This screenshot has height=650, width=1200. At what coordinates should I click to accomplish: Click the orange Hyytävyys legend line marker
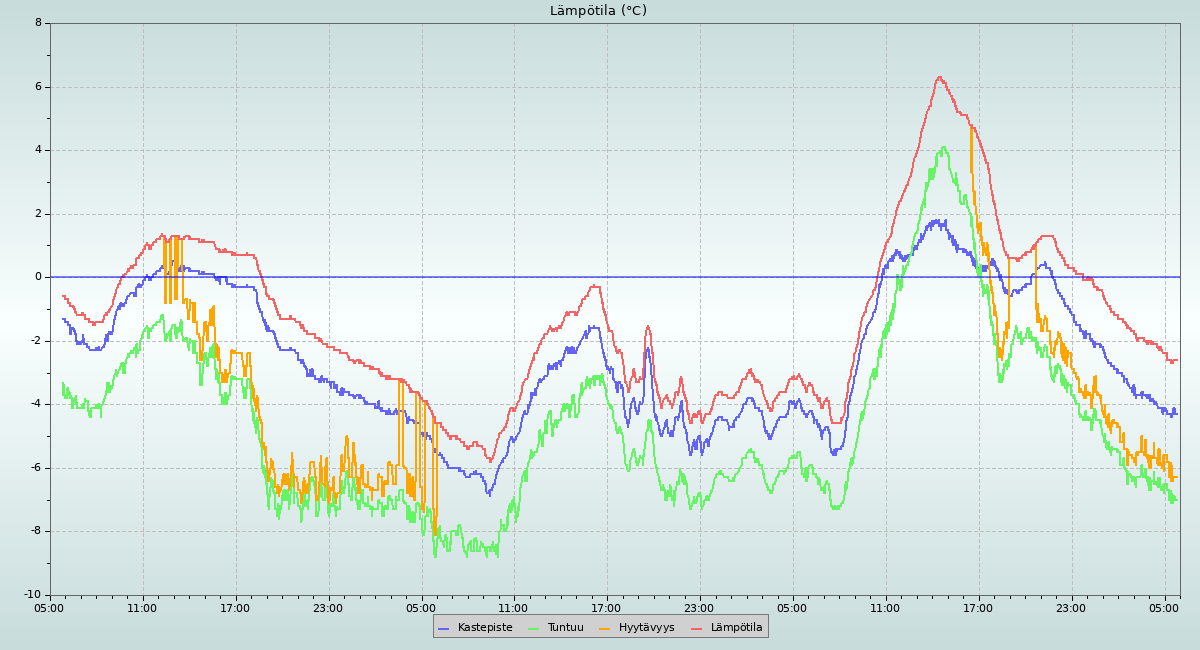tap(605, 628)
